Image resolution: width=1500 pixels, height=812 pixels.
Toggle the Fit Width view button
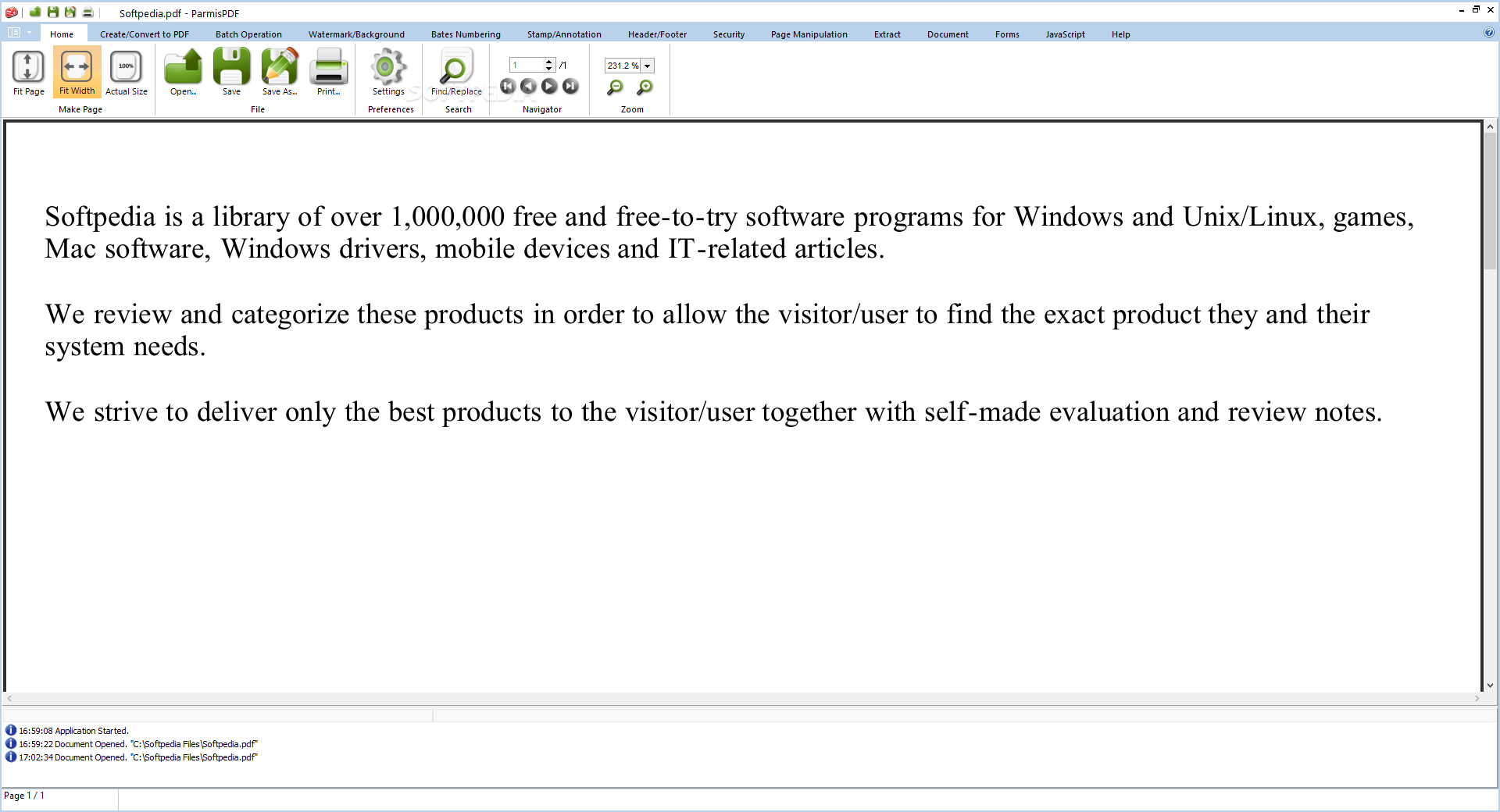(x=77, y=71)
